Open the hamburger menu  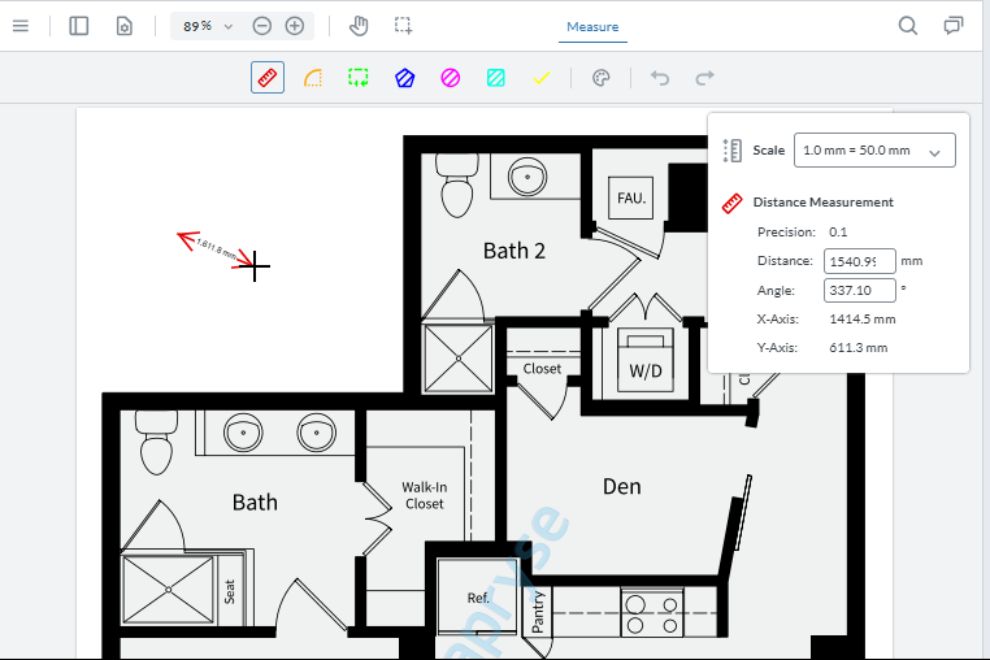click(20, 26)
